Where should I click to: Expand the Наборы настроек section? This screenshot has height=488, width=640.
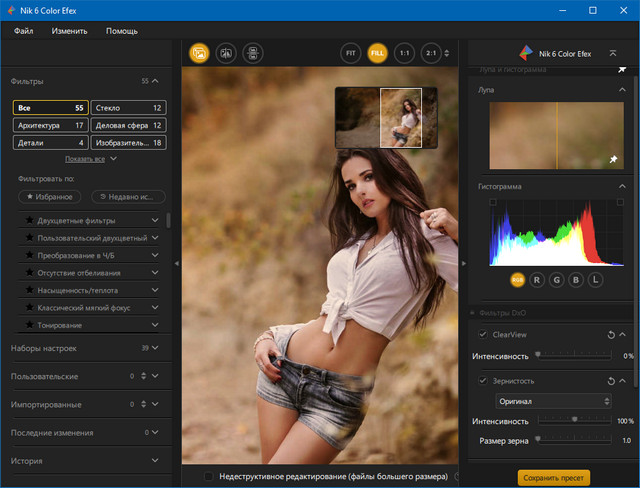(x=155, y=348)
